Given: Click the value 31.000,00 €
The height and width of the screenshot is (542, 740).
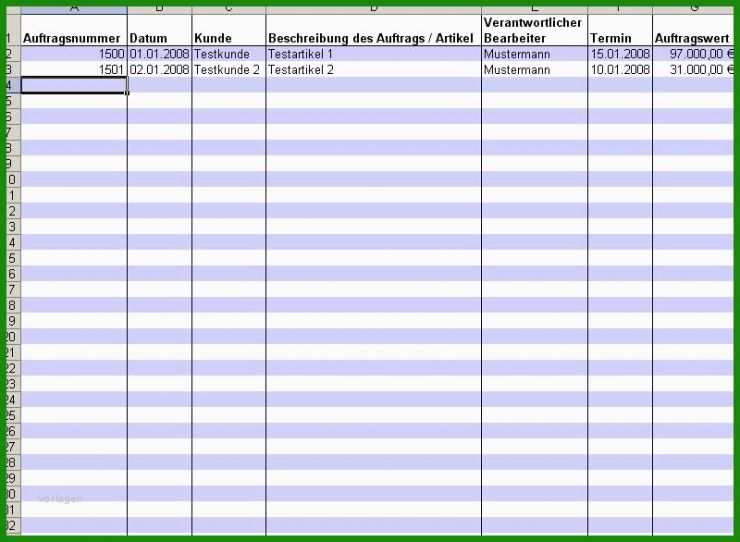Looking at the screenshot, I should pyautogui.click(x=693, y=69).
